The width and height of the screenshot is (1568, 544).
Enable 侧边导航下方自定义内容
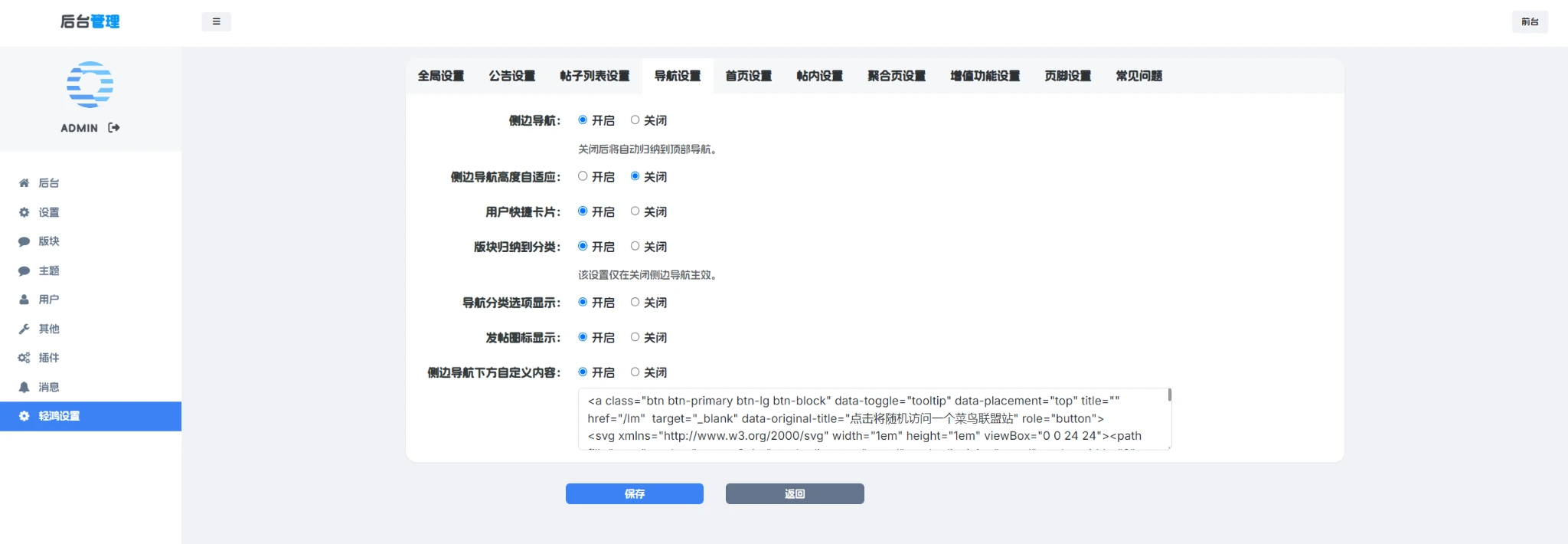point(583,372)
